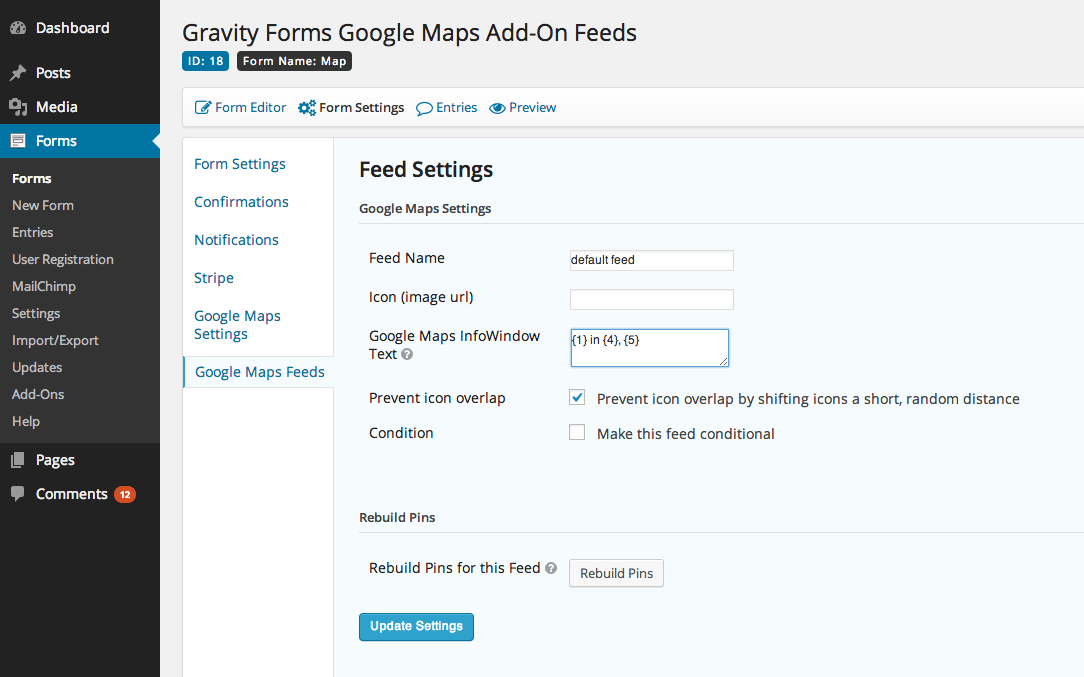Click the Icon image url field
The image size is (1084, 677).
(x=651, y=299)
